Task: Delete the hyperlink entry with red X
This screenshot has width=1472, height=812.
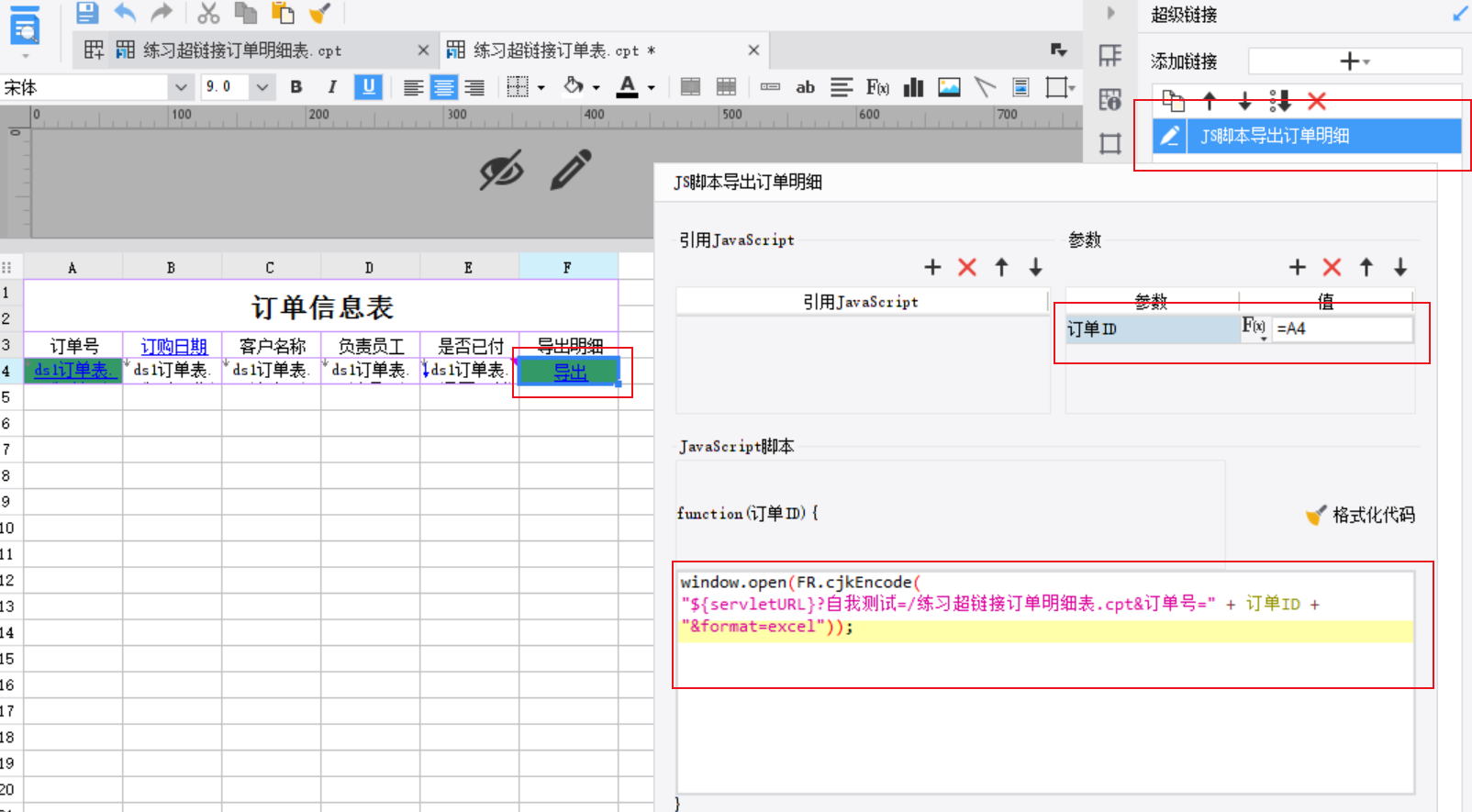Action: tap(1317, 100)
